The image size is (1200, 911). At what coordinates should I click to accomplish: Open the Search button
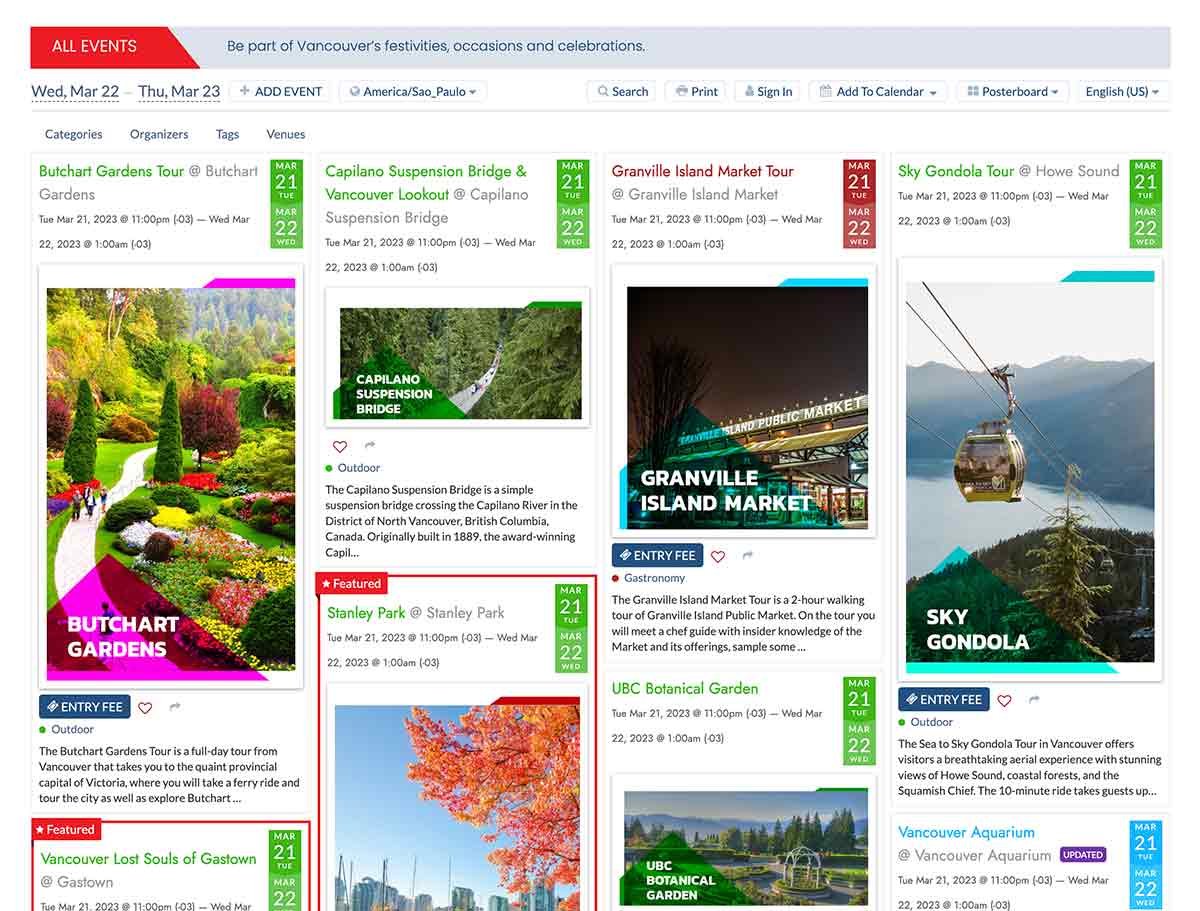621,91
